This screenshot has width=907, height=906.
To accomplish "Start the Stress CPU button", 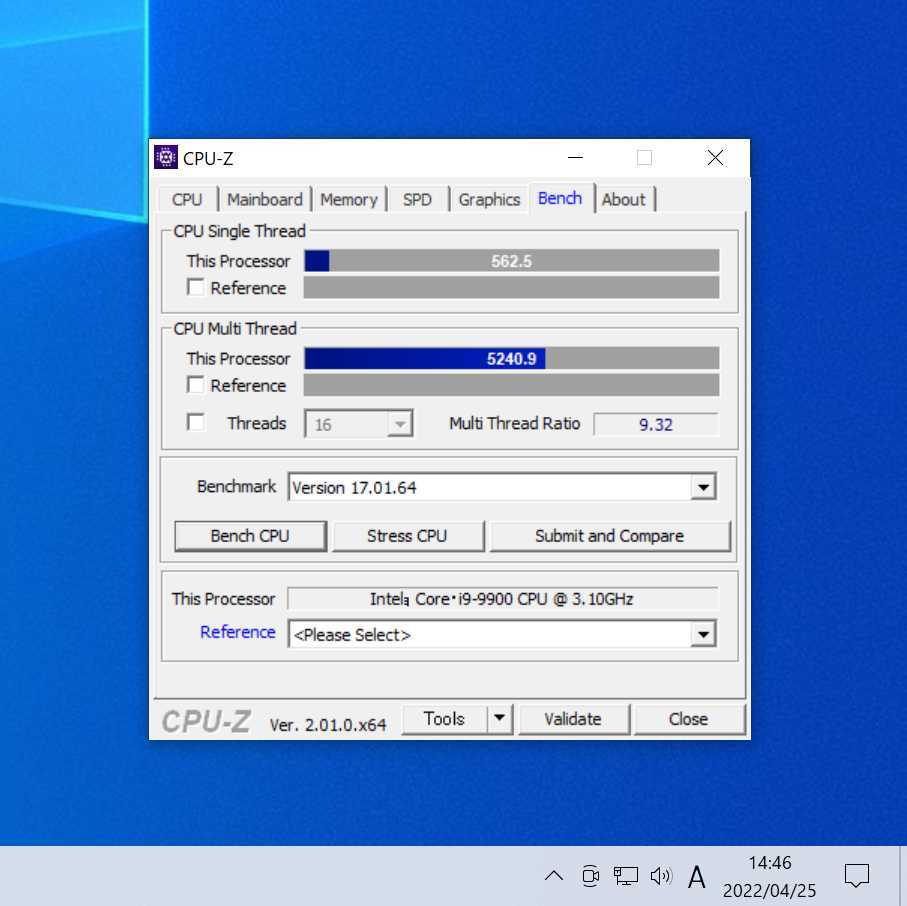I will (x=407, y=536).
